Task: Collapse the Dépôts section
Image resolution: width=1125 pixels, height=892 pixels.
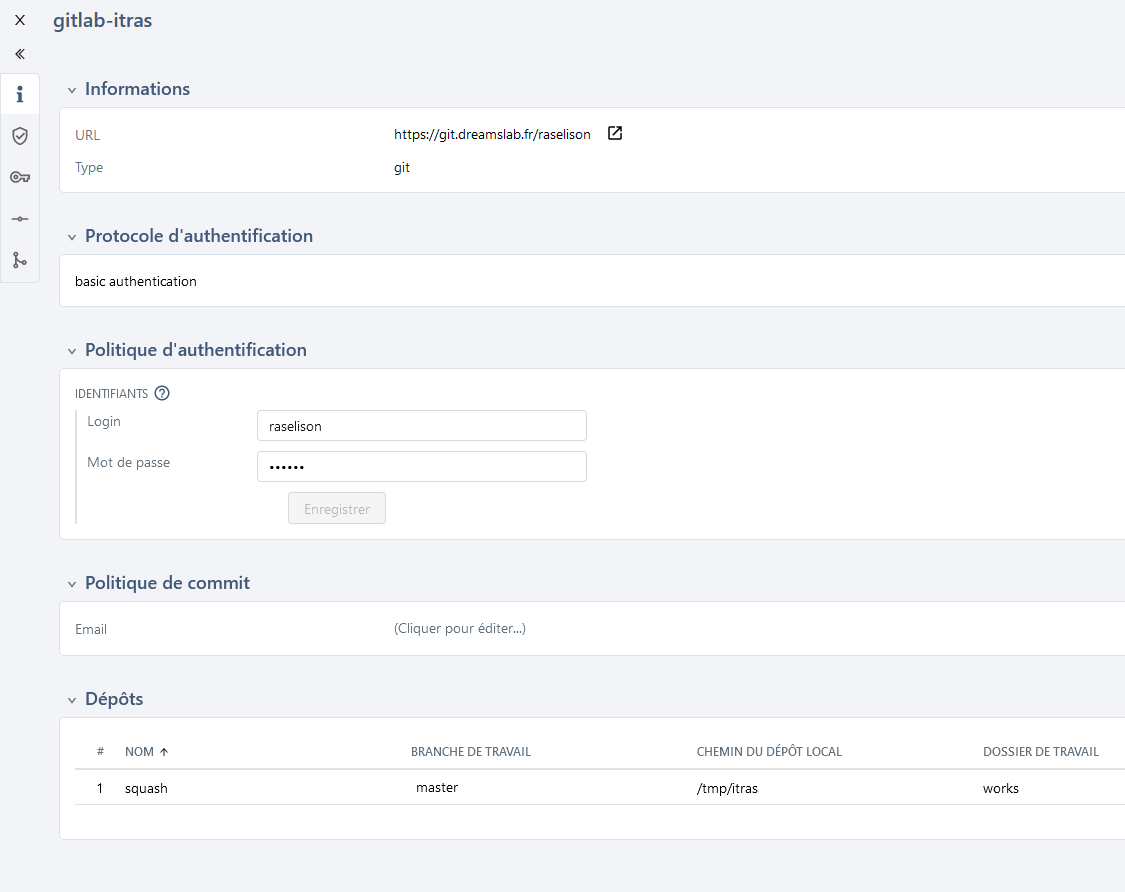Action: (x=71, y=699)
